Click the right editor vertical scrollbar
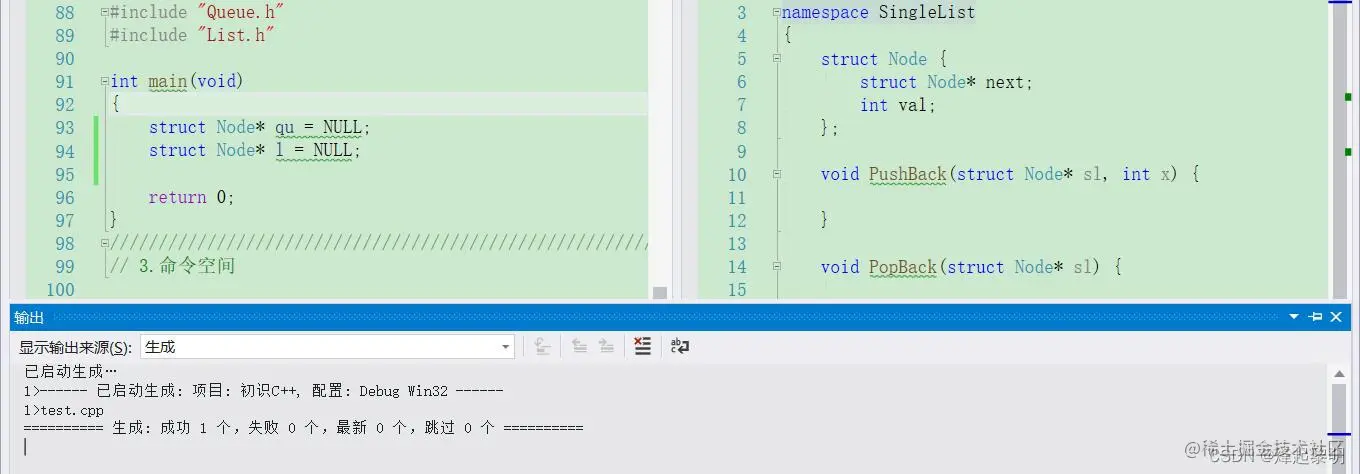 click(x=1340, y=150)
